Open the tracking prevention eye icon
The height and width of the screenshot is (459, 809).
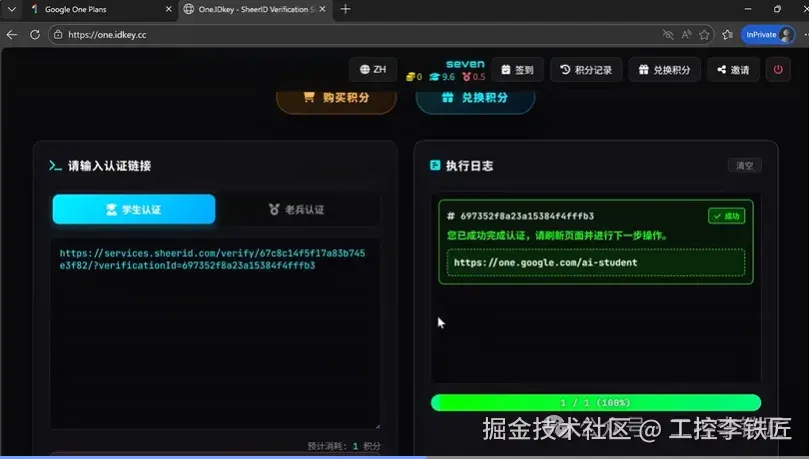tap(668, 35)
